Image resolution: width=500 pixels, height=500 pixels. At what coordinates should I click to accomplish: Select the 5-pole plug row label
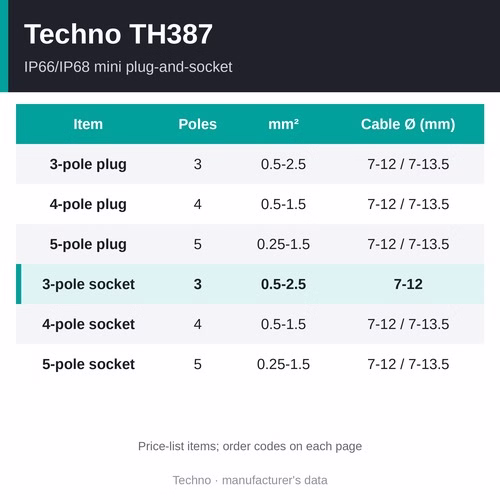88,244
